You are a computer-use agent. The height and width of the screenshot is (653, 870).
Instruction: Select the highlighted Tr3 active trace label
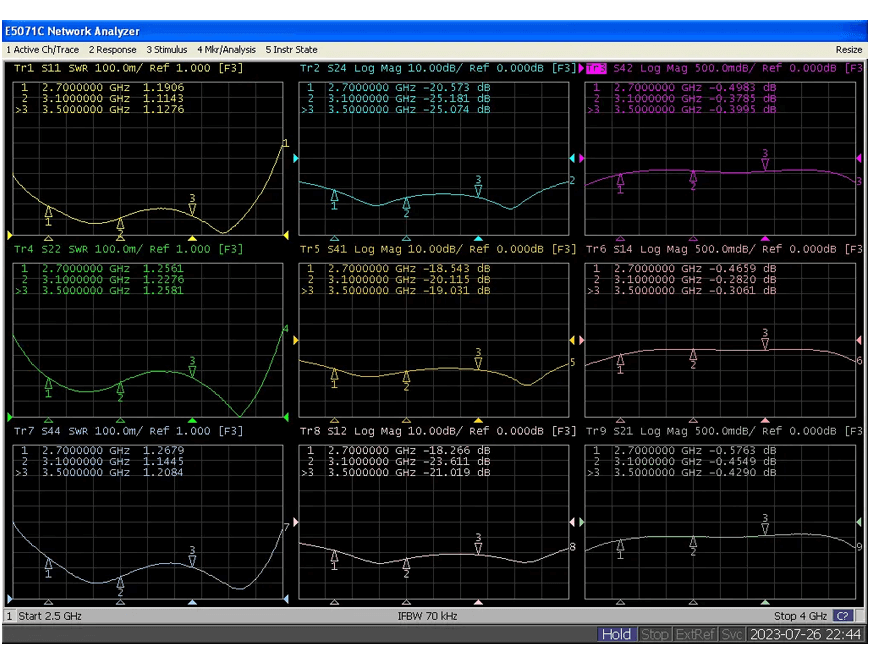pyautogui.click(x=595, y=69)
